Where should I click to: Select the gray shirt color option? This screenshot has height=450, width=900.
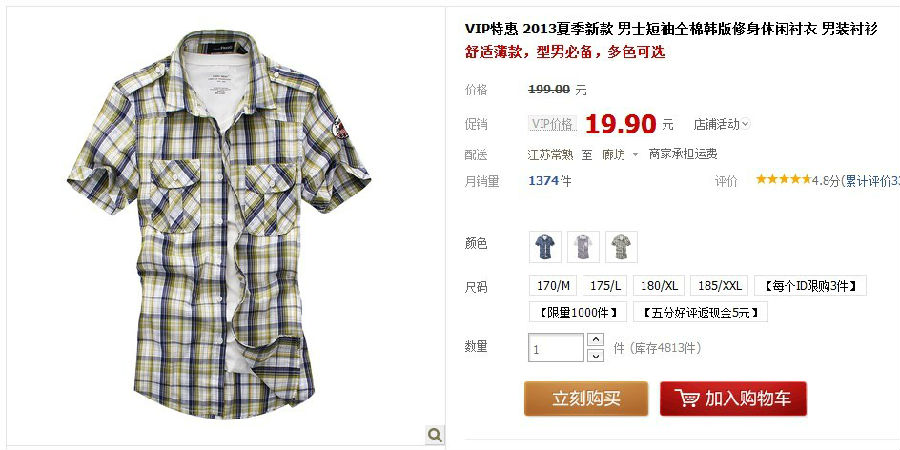pos(583,247)
